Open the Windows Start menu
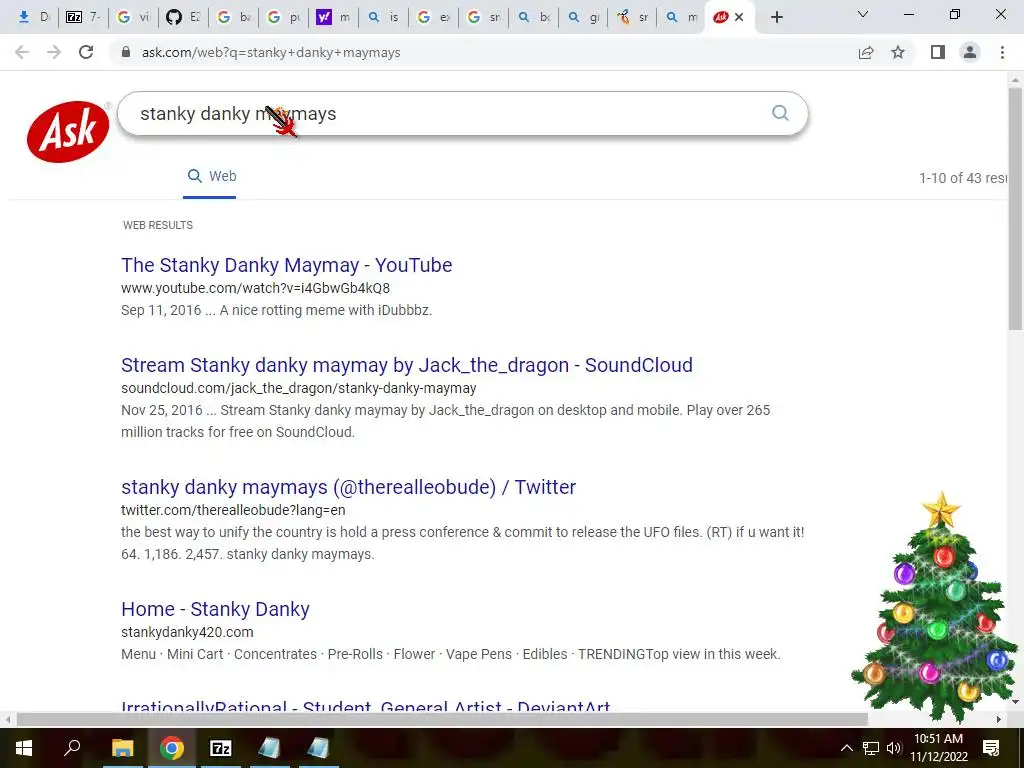1024x768 pixels. point(24,748)
